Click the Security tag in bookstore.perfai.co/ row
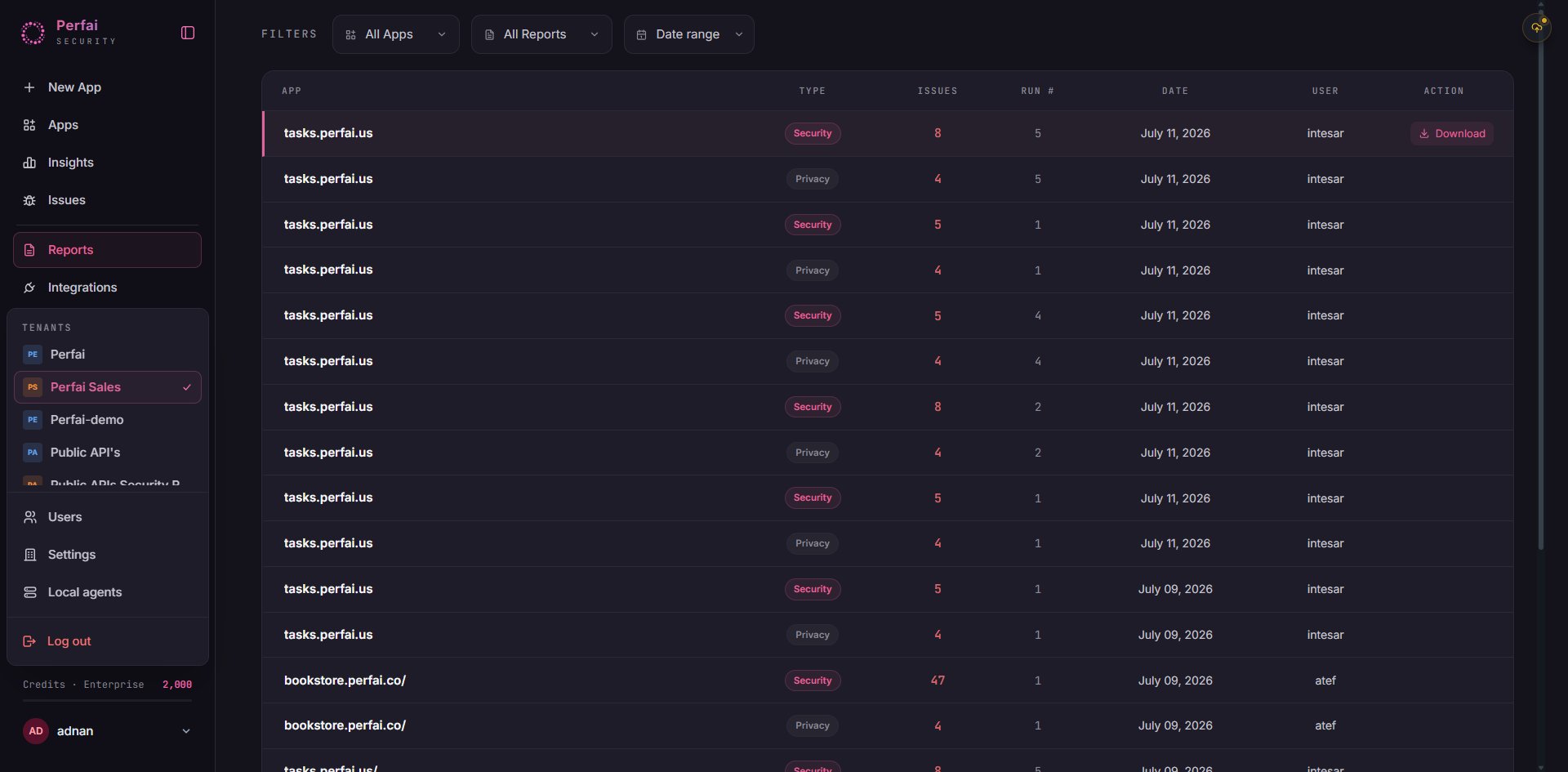 [813, 681]
